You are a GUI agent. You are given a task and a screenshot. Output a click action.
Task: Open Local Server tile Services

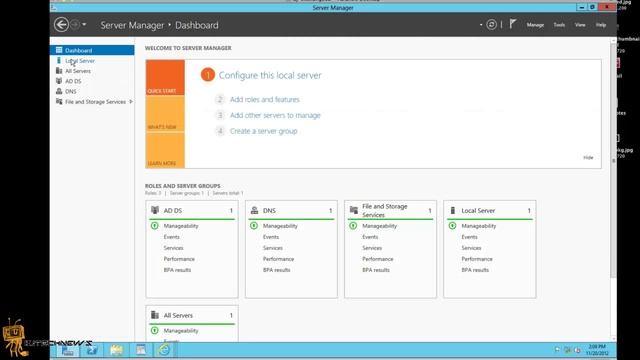pyautogui.click(x=471, y=248)
